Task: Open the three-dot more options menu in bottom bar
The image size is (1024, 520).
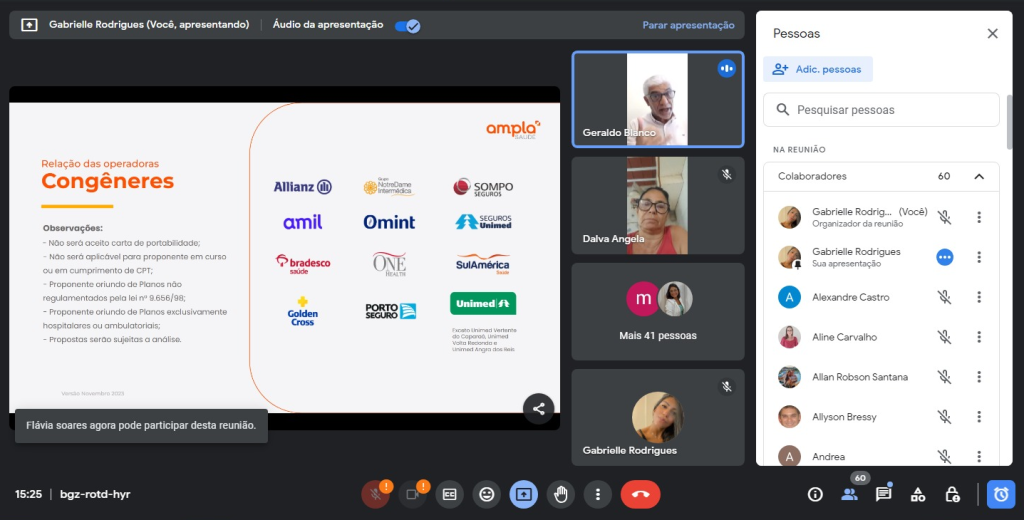Action: (x=598, y=494)
